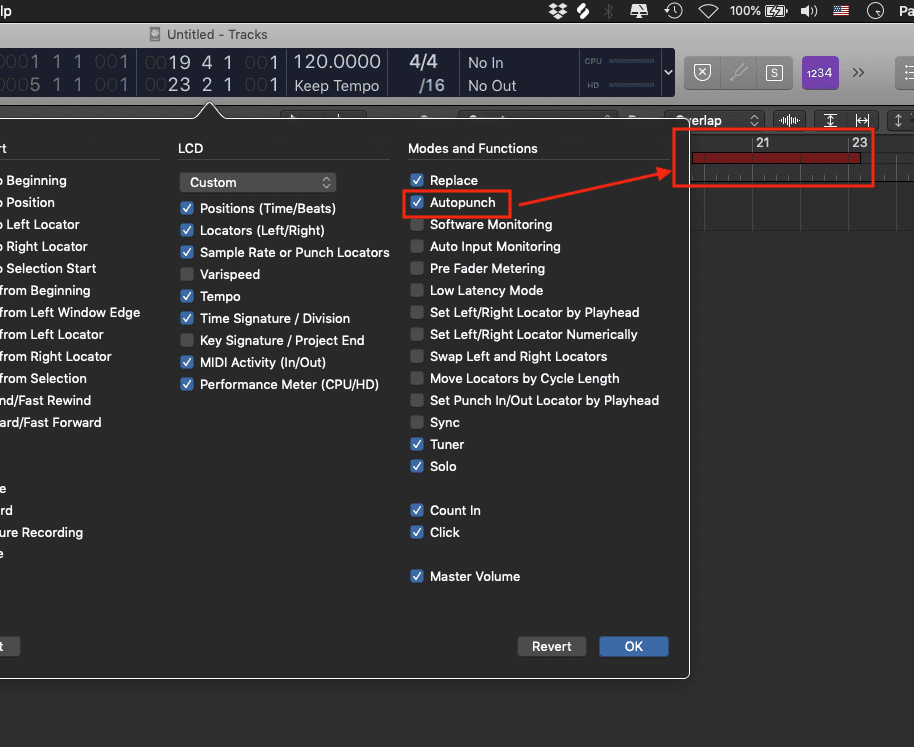Viewport: 914px width, 747px height.
Task: Click the 120.0000 tempo display
Action: [x=336, y=62]
